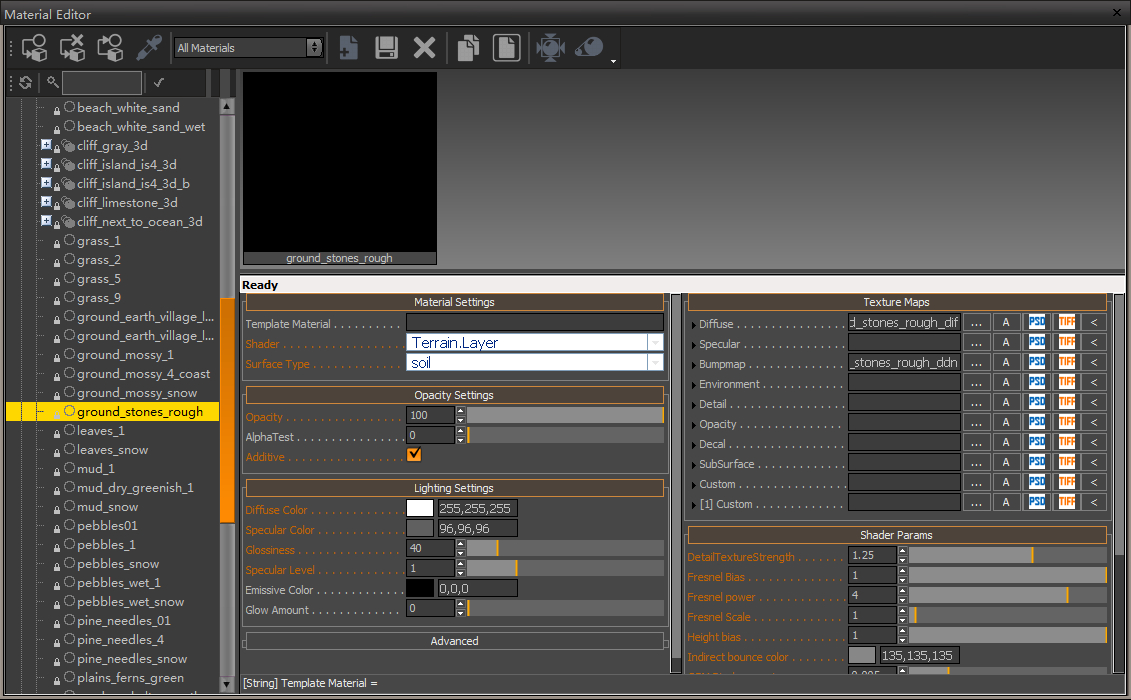The image size is (1131, 700).
Task: Click the Diffuse Color white swatch
Action: tap(420, 509)
